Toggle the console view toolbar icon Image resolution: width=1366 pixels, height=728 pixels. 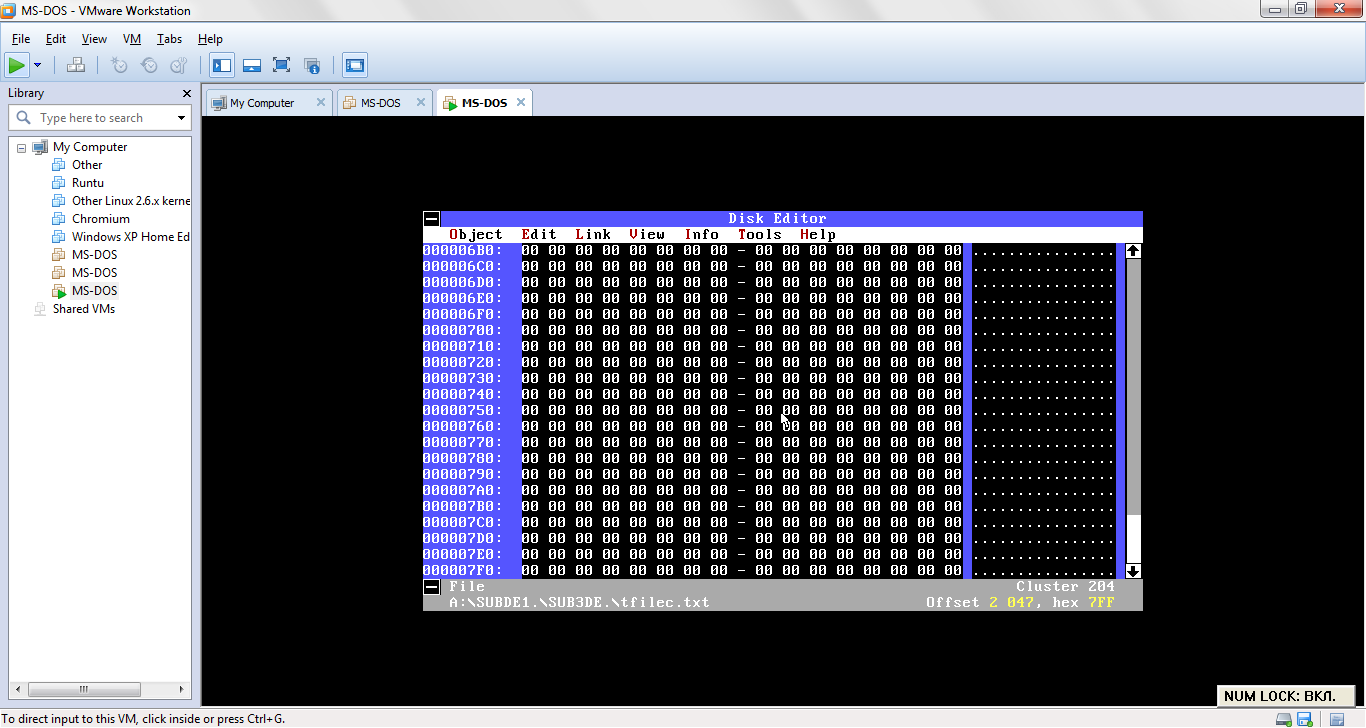(x=355, y=66)
